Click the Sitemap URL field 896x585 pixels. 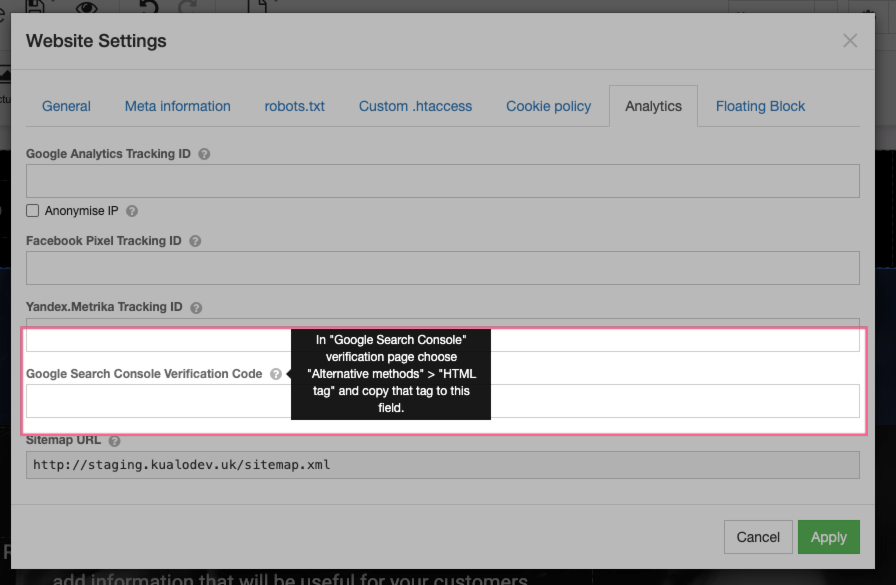[x=443, y=465]
